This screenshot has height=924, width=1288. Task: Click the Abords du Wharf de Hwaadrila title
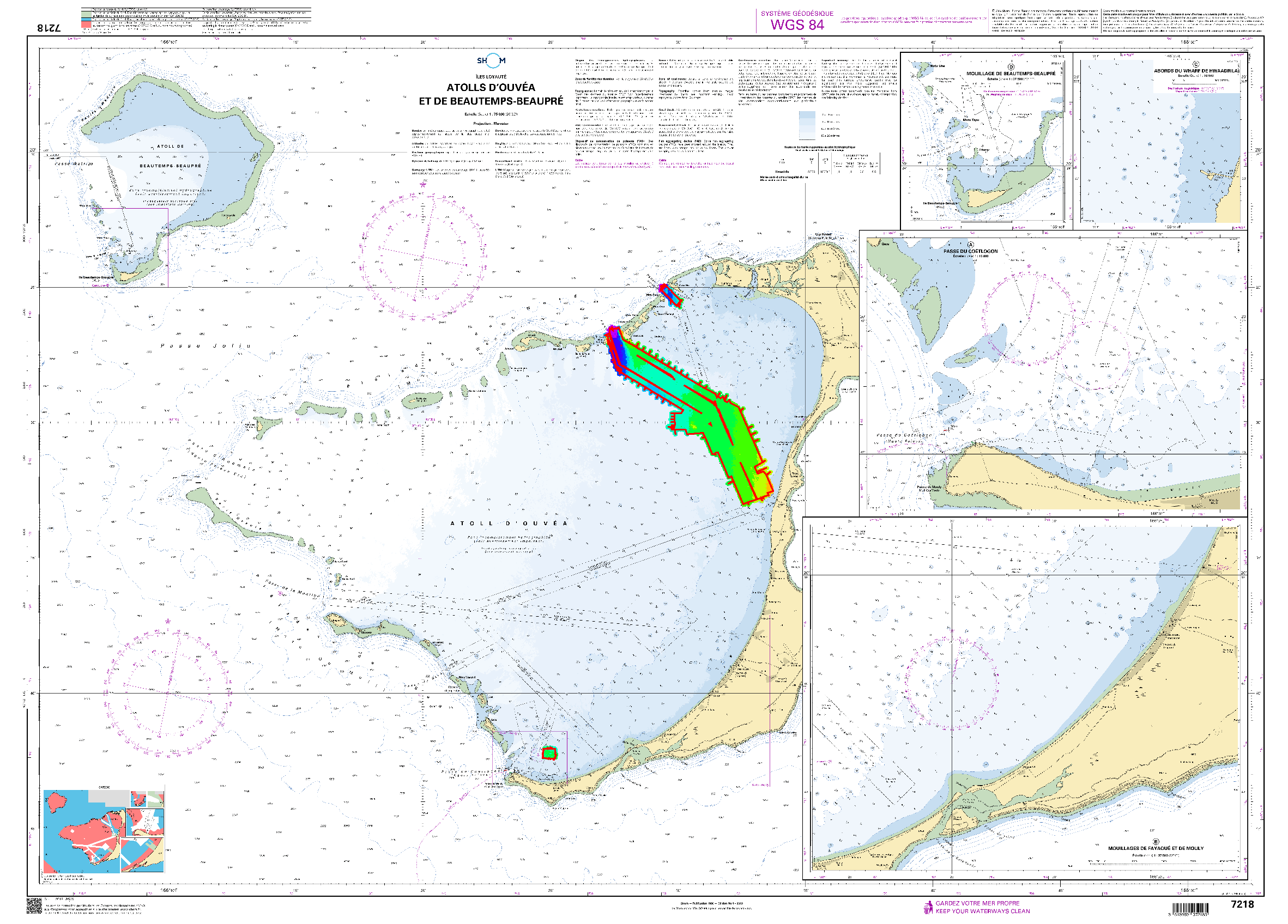pos(1196,71)
